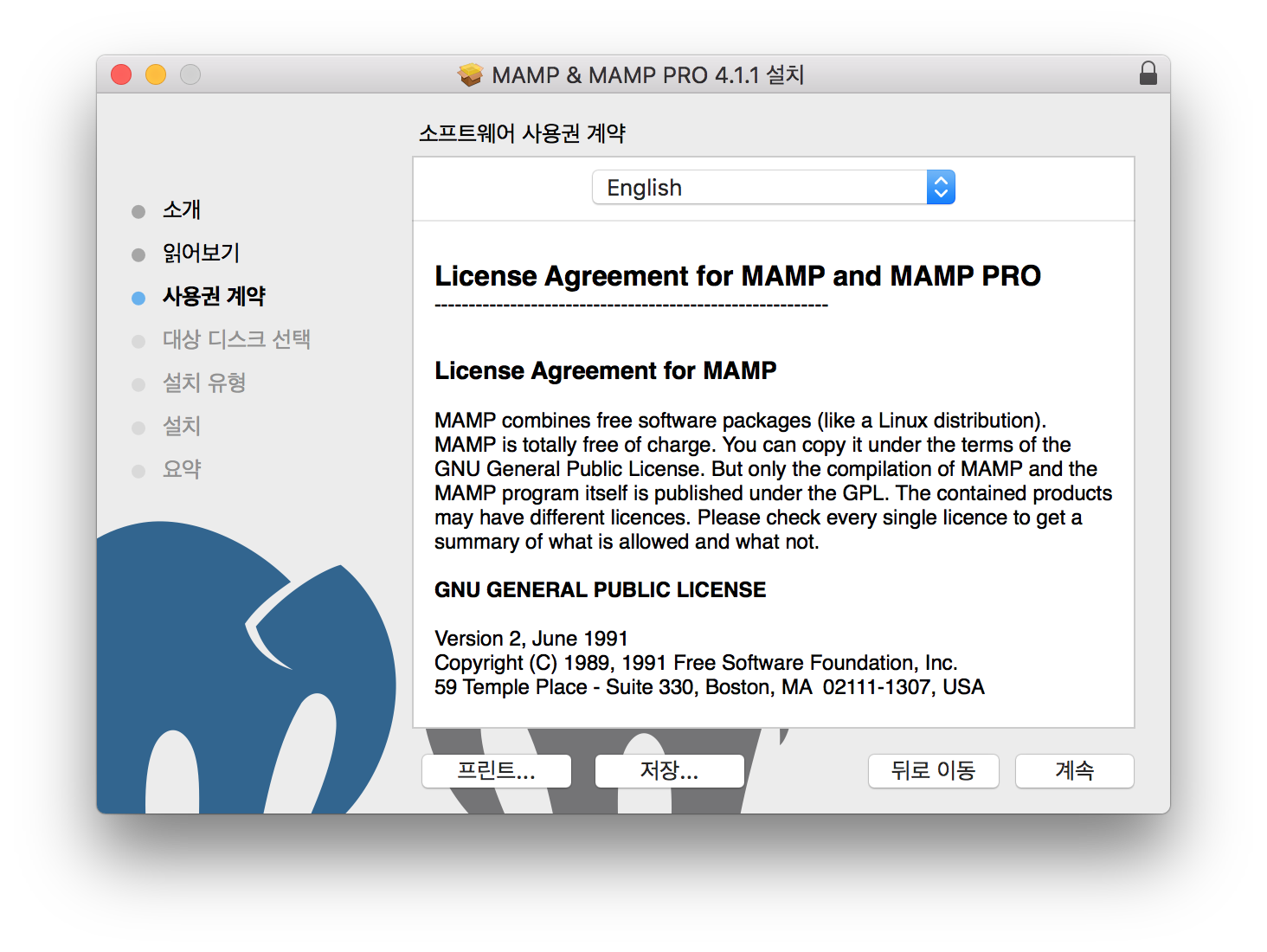Screen dimensions: 1267x952
Task: Click the lock icon in the title bar
Action: coord(1148,74)
